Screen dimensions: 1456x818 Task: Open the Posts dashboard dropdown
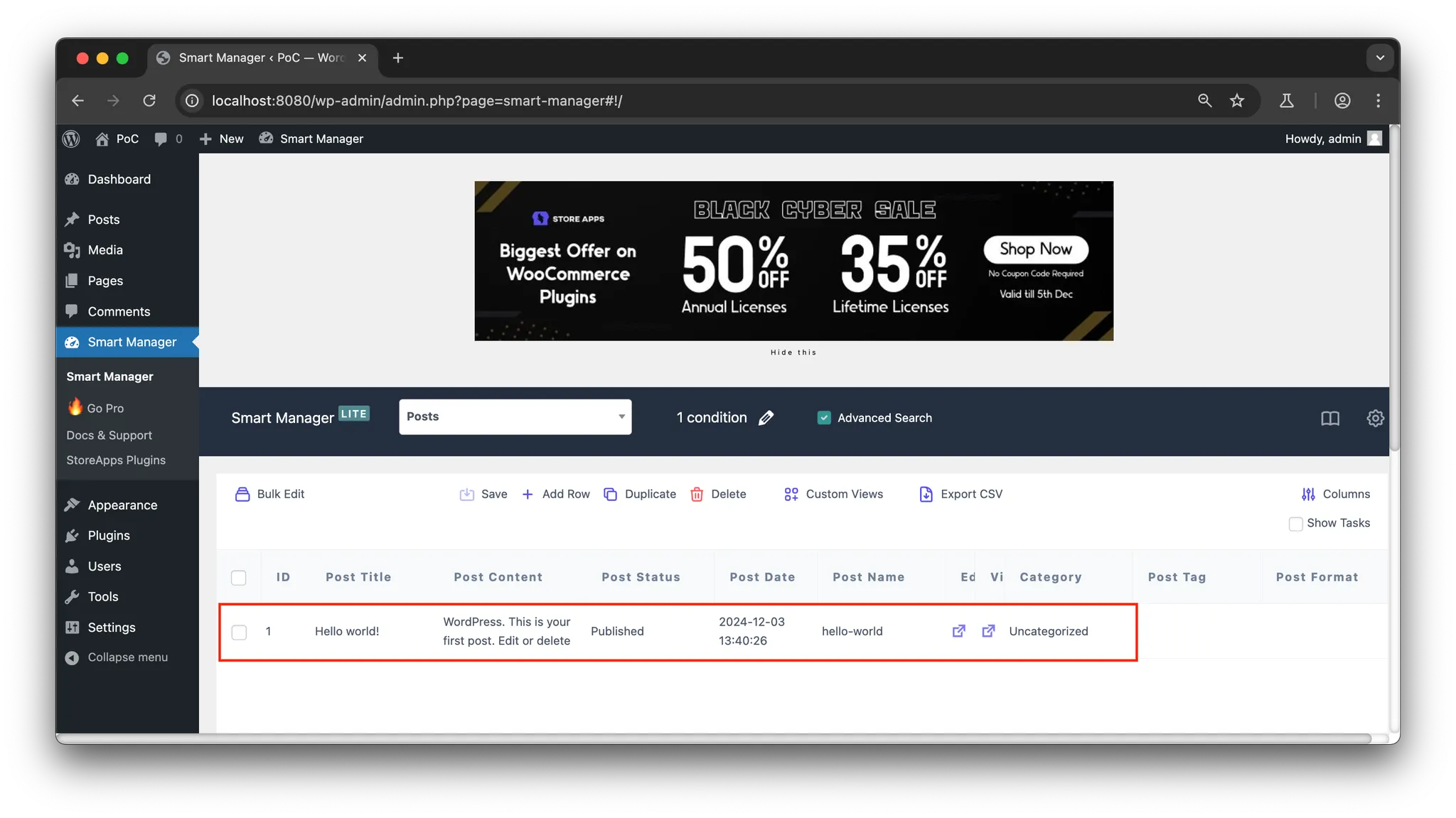[x=515, y=417]
